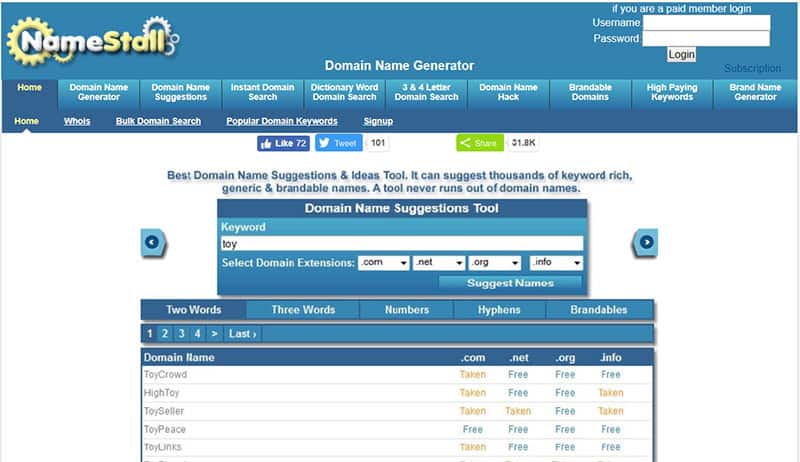The height and width of the screenshot is (462, 800).
Task: Click Taken .net for ToySeller
Action: point(518,412)
